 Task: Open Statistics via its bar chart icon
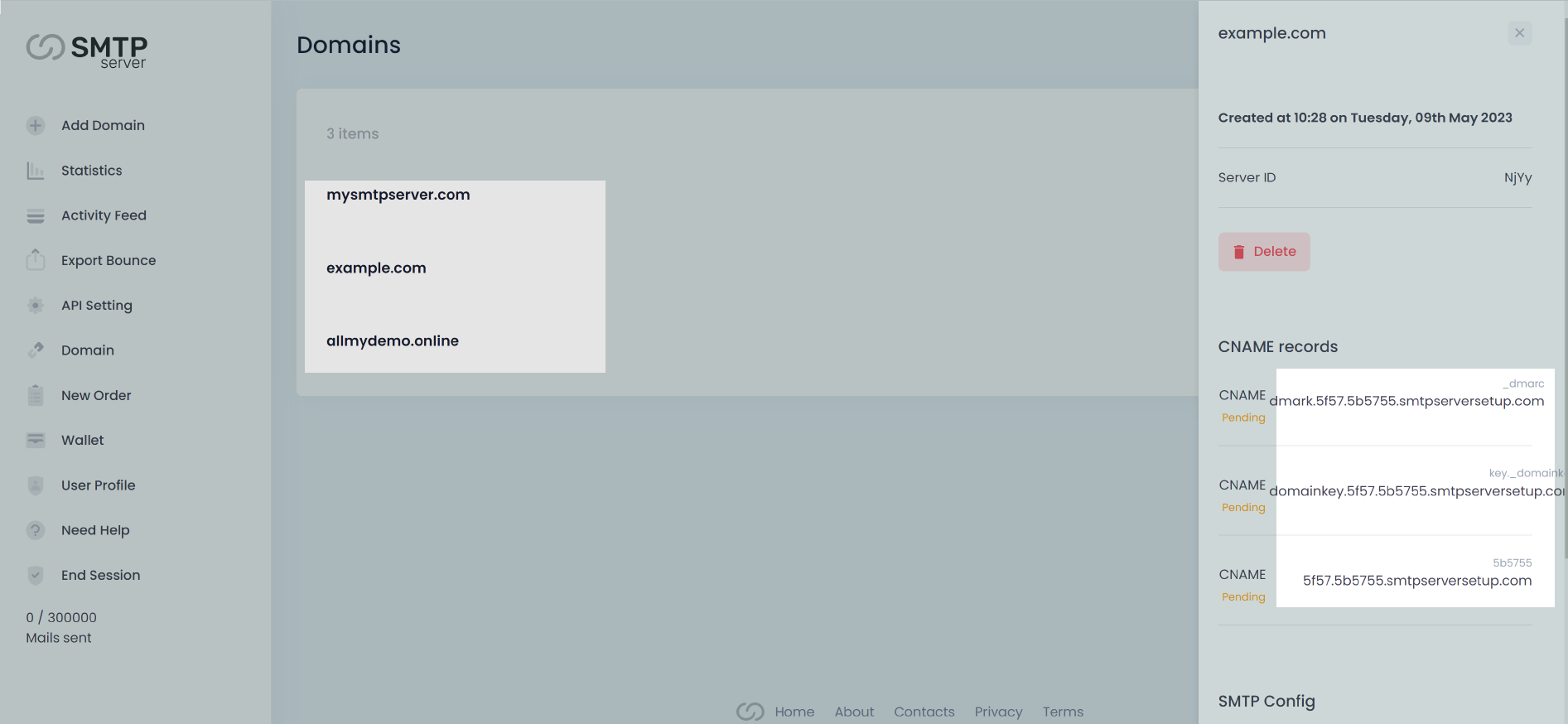(x=36, y=171)
